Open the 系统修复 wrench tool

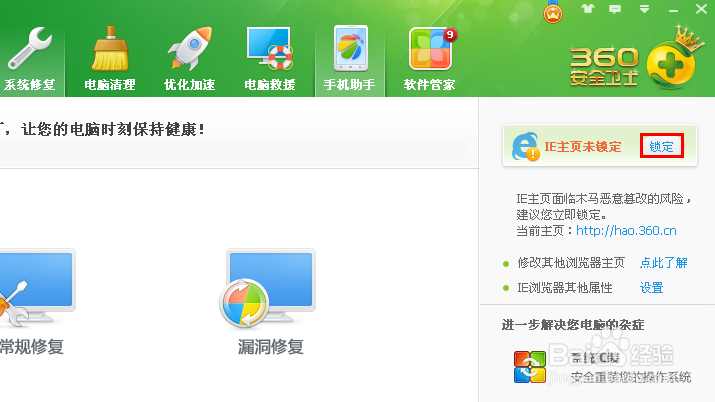pyautogui.click(x=30, y=58)
